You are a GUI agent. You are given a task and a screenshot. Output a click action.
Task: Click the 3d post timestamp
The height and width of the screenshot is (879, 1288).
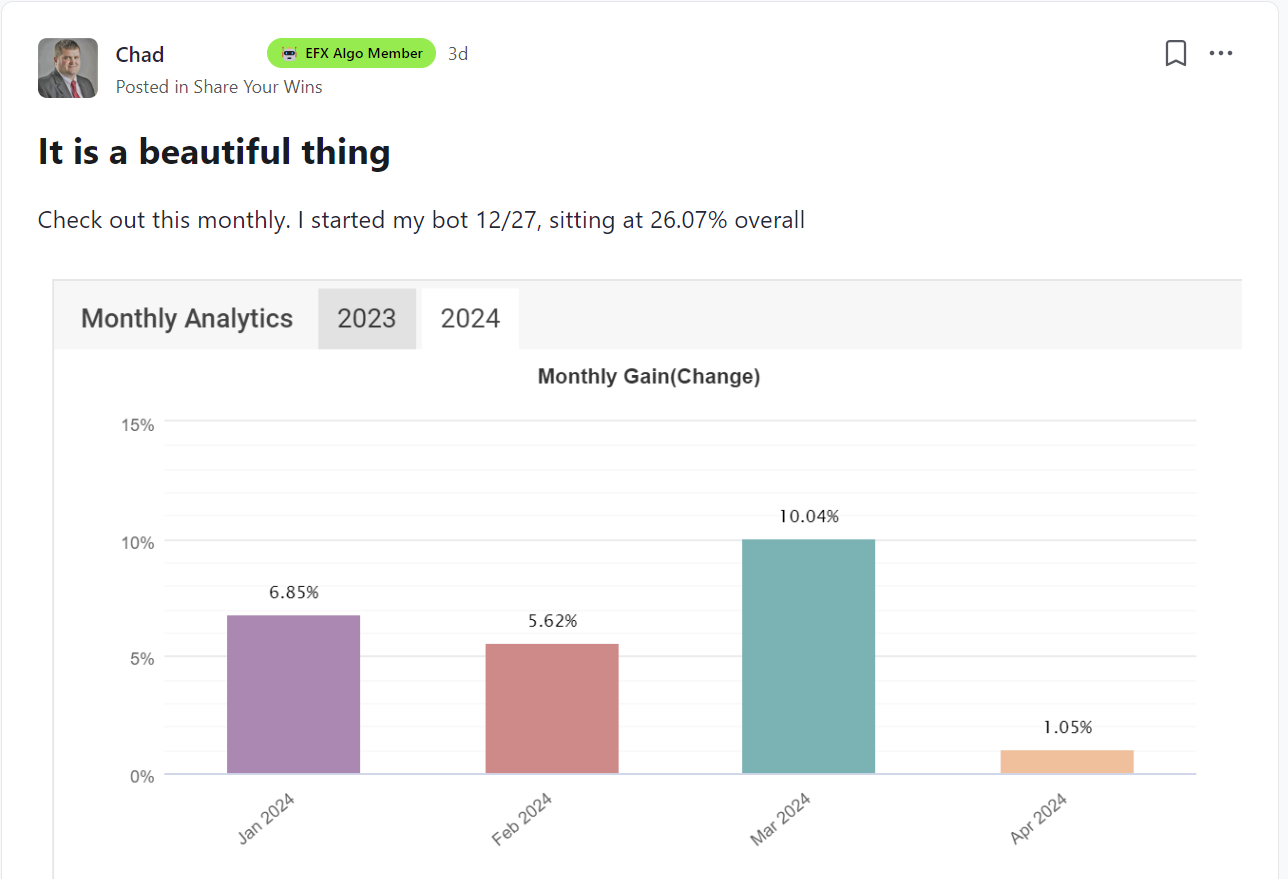click(458, 54)
